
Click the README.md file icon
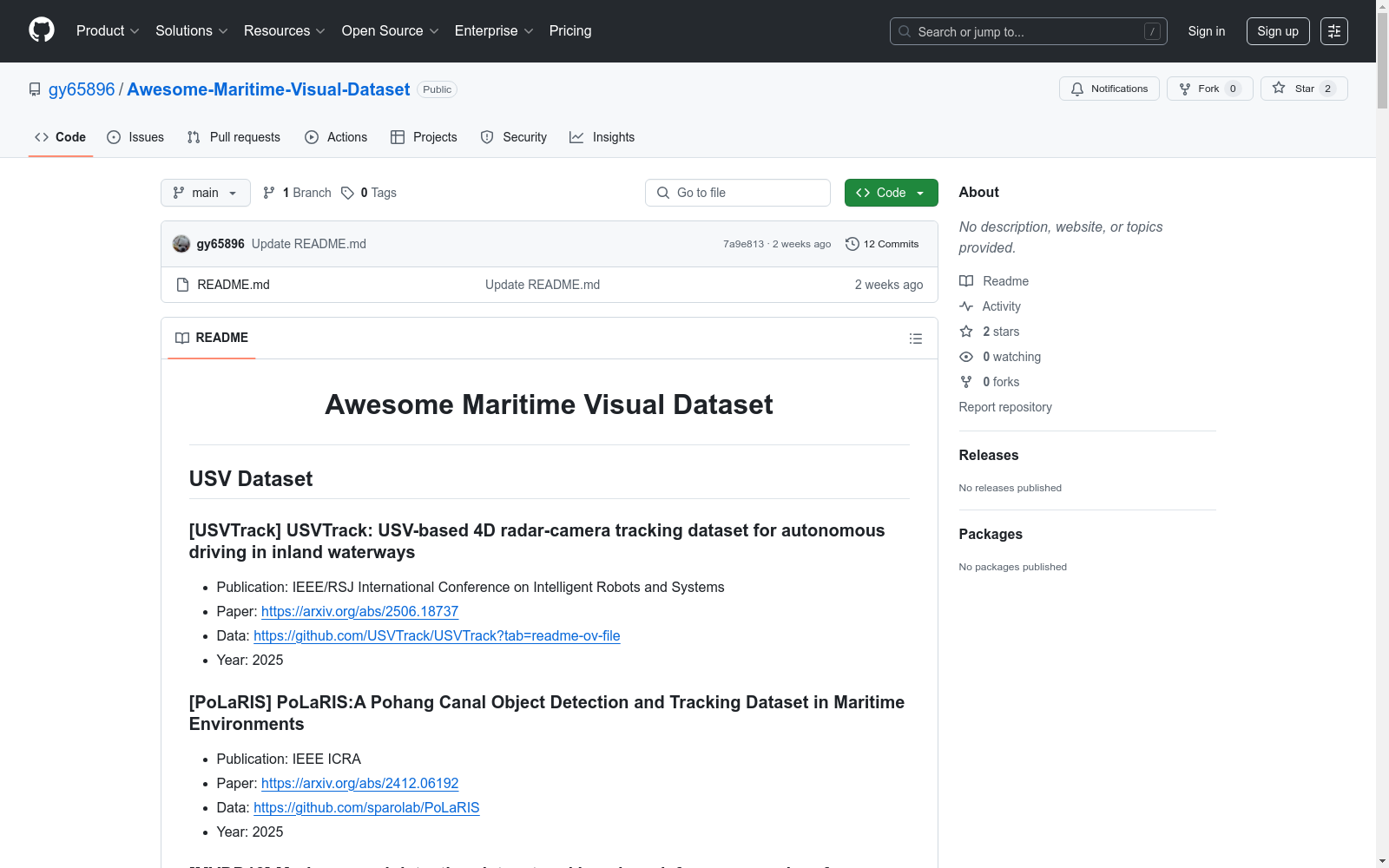pyautogui.click(x=182, y=285)
